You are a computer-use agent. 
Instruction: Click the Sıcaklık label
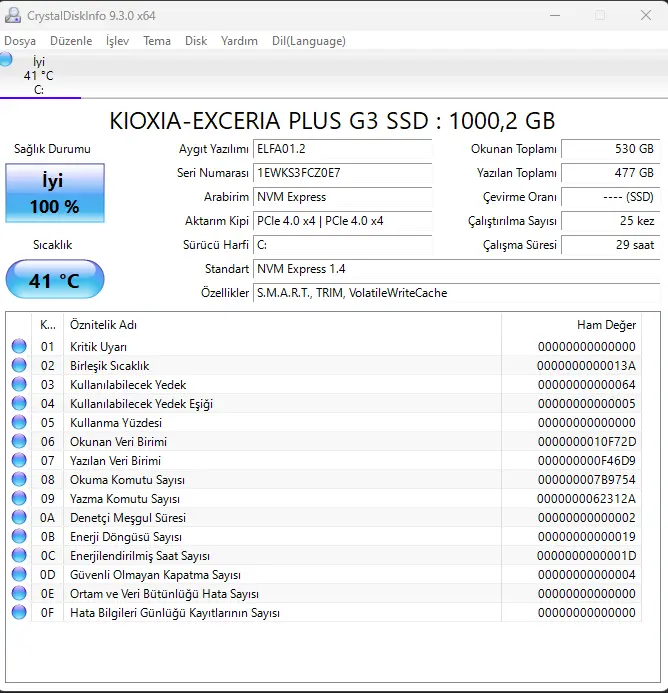pyautogui.click(x=52, y=245)
